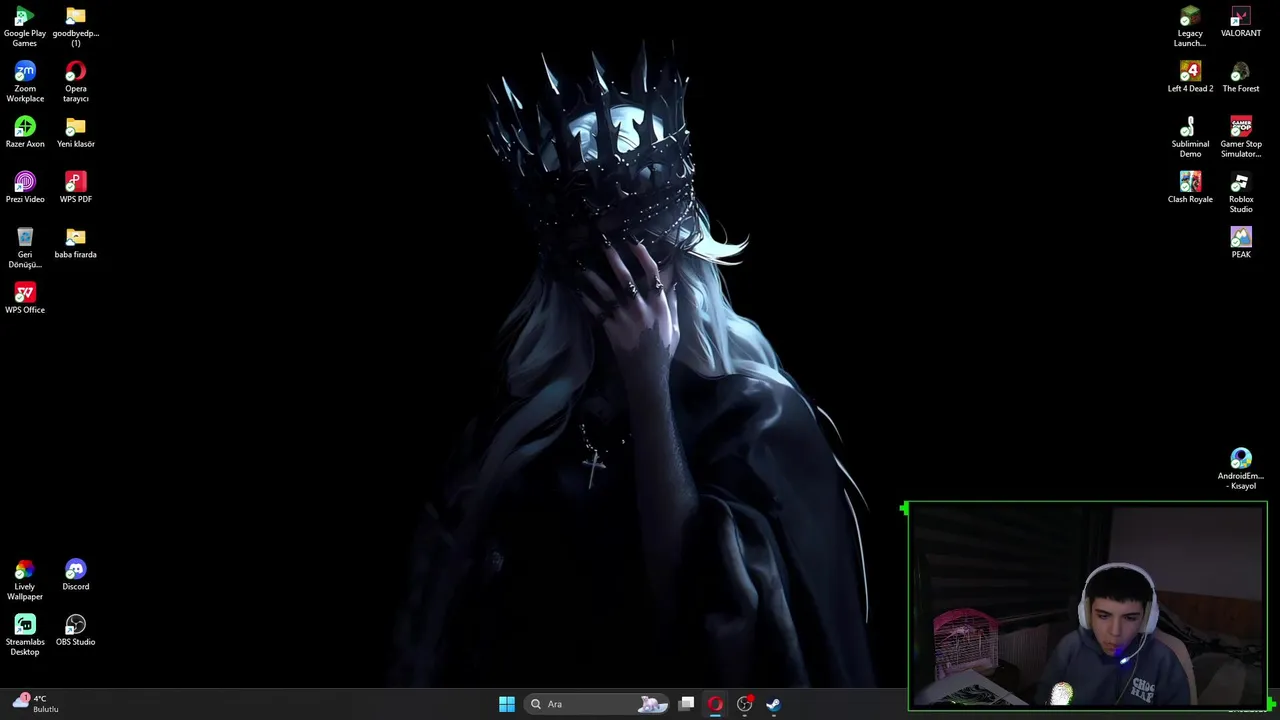
Task: Select the Prezi Video desktop shortcut
Action: pyautogui.click(x=25, y=187)
